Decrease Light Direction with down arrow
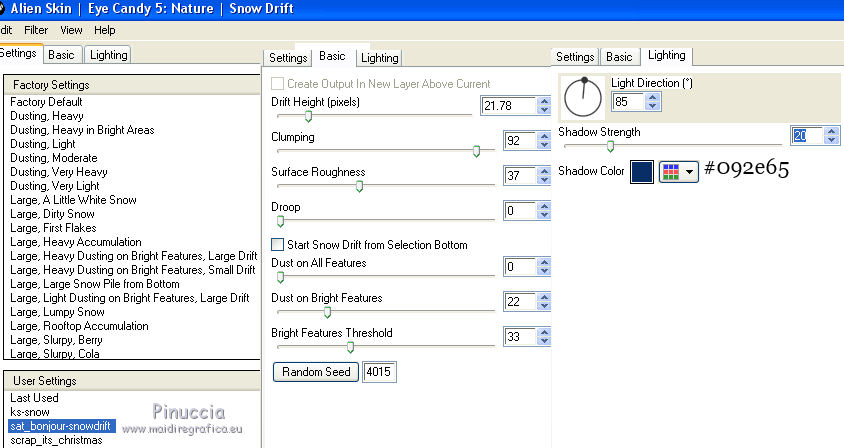Screen dimensions: 844x448 tap(653, 106)
